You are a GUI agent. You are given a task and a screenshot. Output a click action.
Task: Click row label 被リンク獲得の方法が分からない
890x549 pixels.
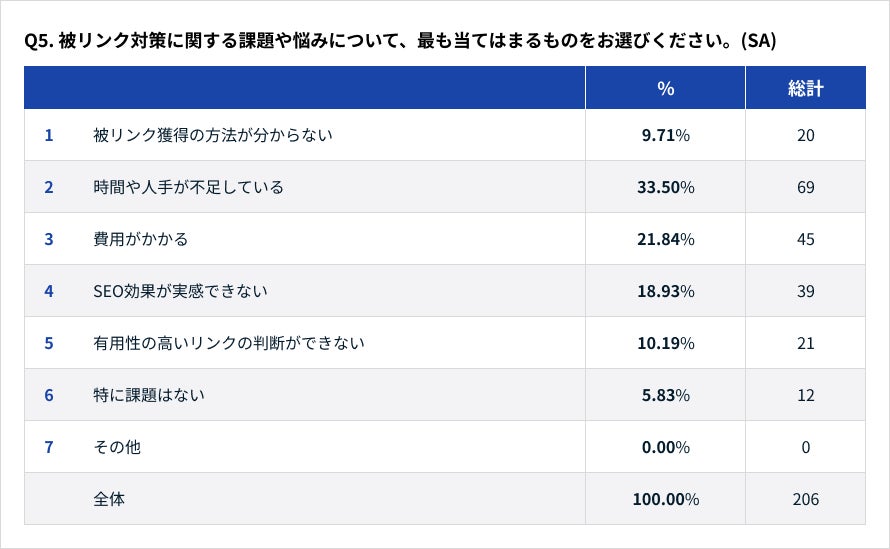[x=212, y=135]
